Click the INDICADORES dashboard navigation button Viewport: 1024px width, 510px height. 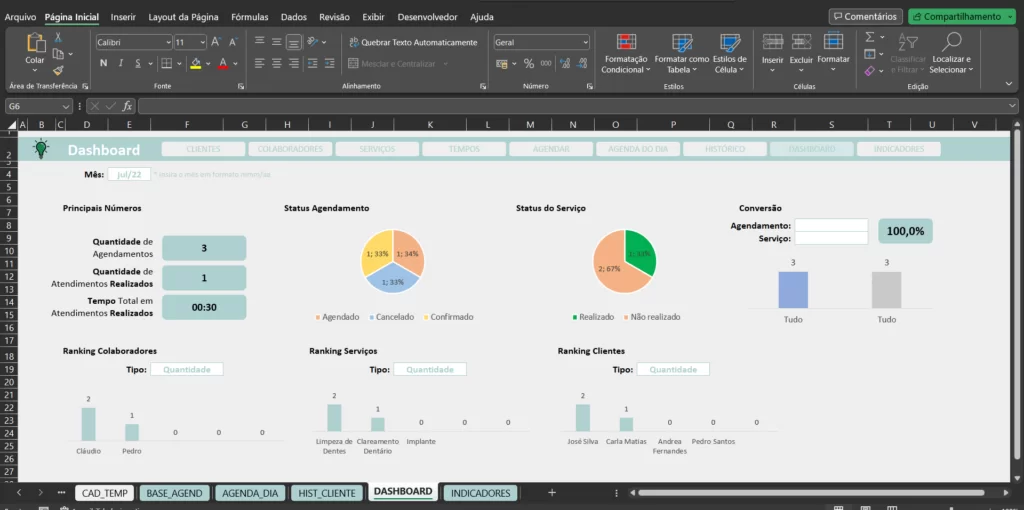(899, 149)
